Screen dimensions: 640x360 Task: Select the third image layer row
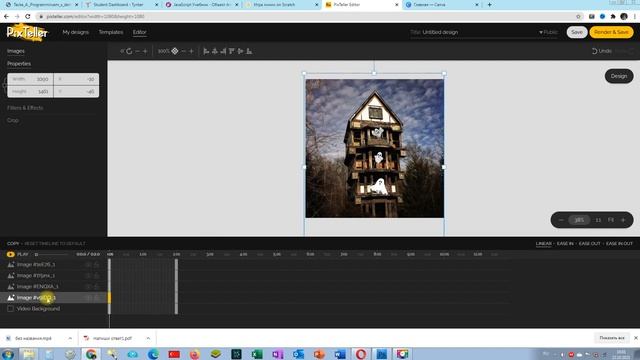pyautogui.click(x=54, y=287)
